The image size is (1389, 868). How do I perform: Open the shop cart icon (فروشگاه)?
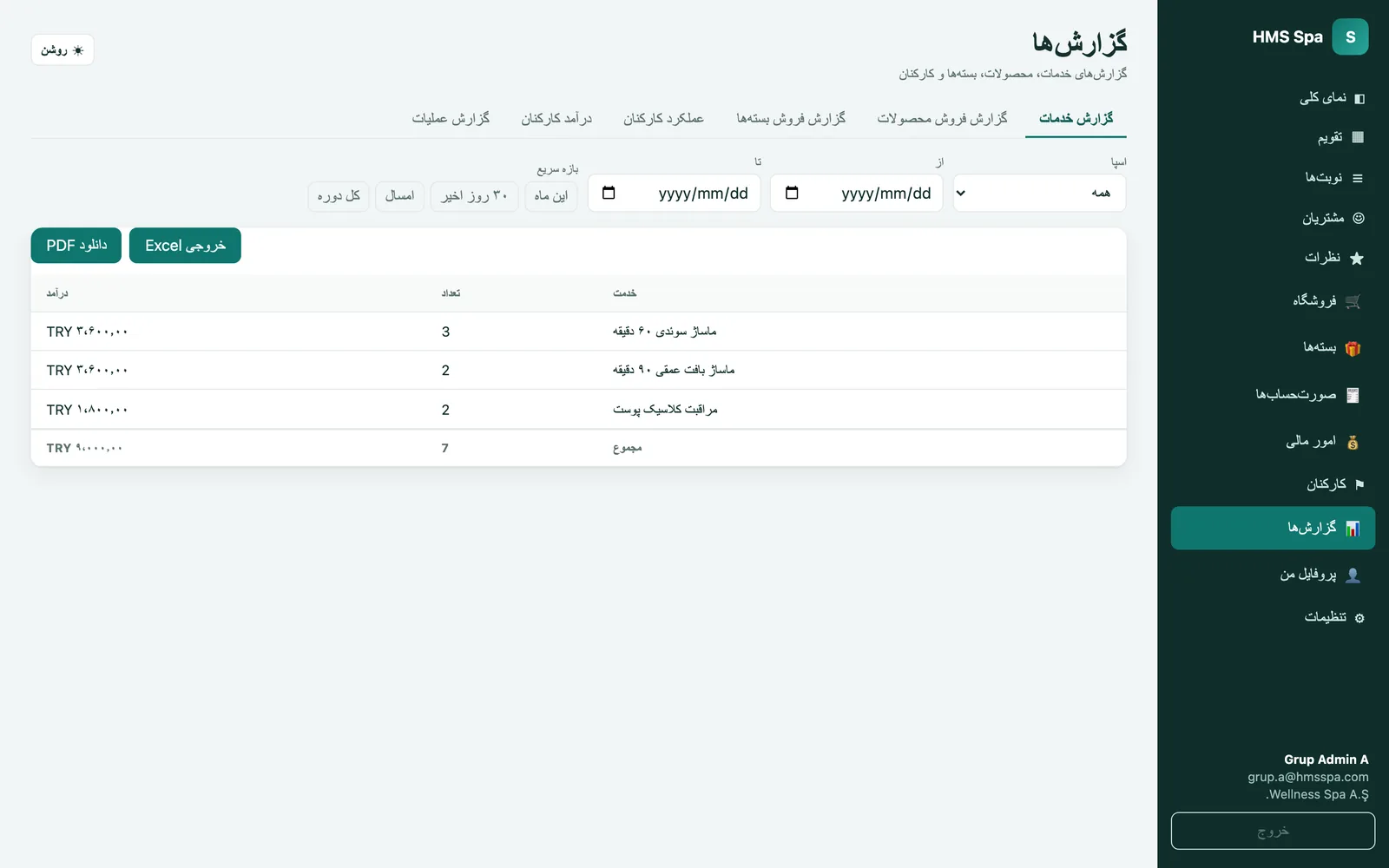tap(1353, 301)
